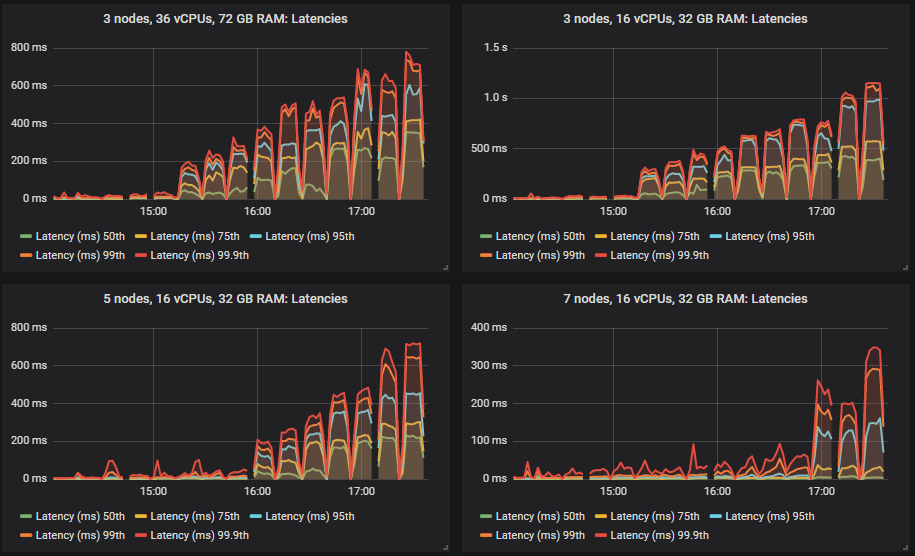The image size is (915, 556).
Task: Open the 3 nodes, 36 vCPUs panel title menu
Action: [x=225, y=19]
